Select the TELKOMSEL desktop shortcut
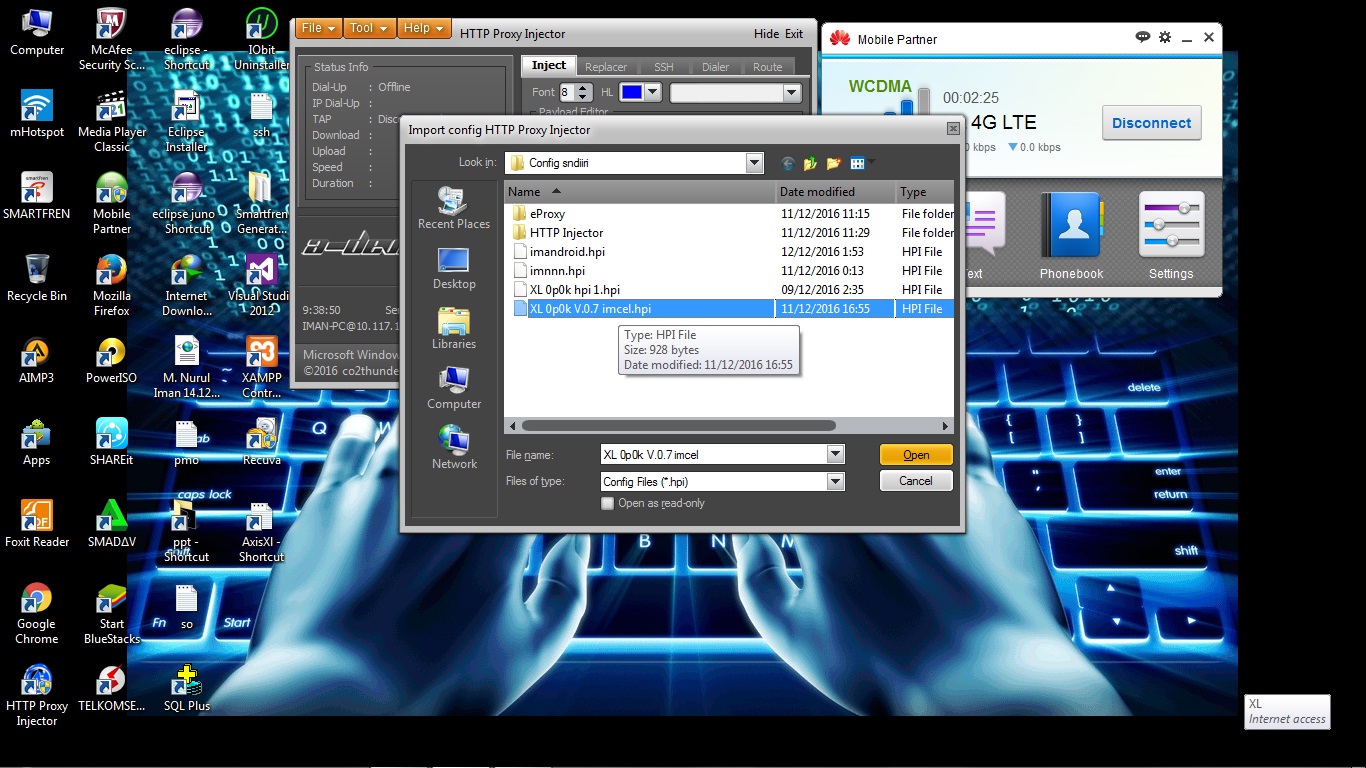This screenshot has width=1366, height=768. click(112, 689)
